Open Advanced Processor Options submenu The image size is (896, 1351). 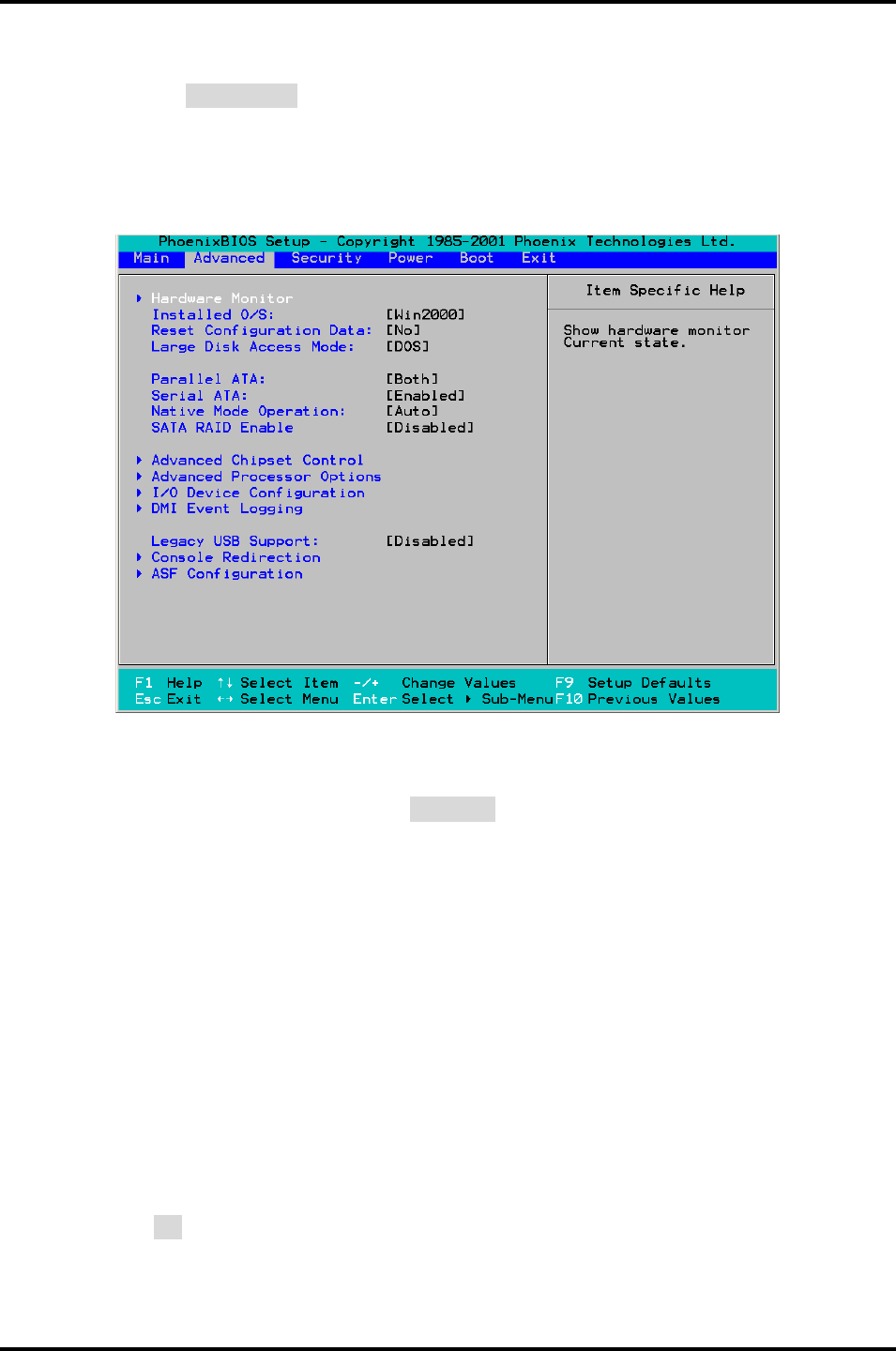[x=266, y=477]
